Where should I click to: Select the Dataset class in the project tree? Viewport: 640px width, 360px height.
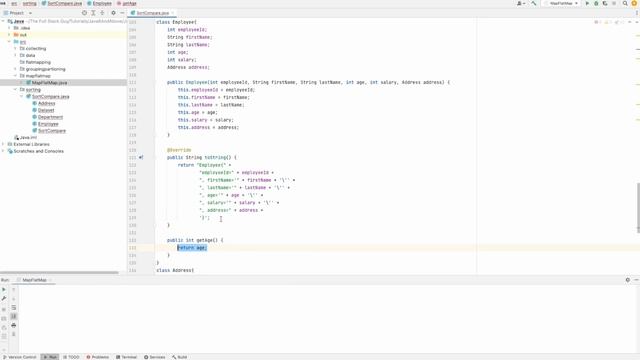coord(46,110)
